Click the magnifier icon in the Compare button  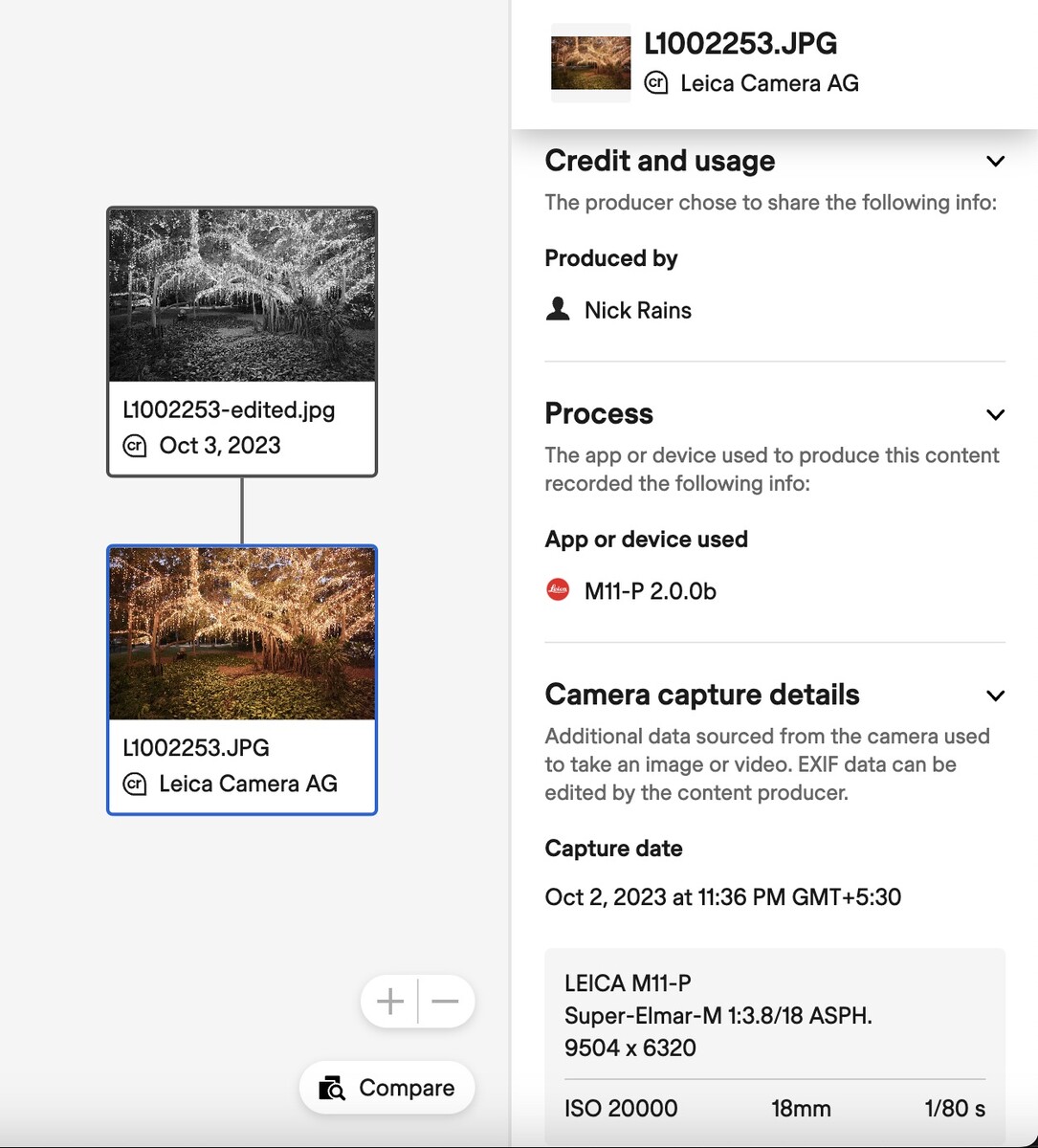pyautogui.click(x=332, y=1089)
